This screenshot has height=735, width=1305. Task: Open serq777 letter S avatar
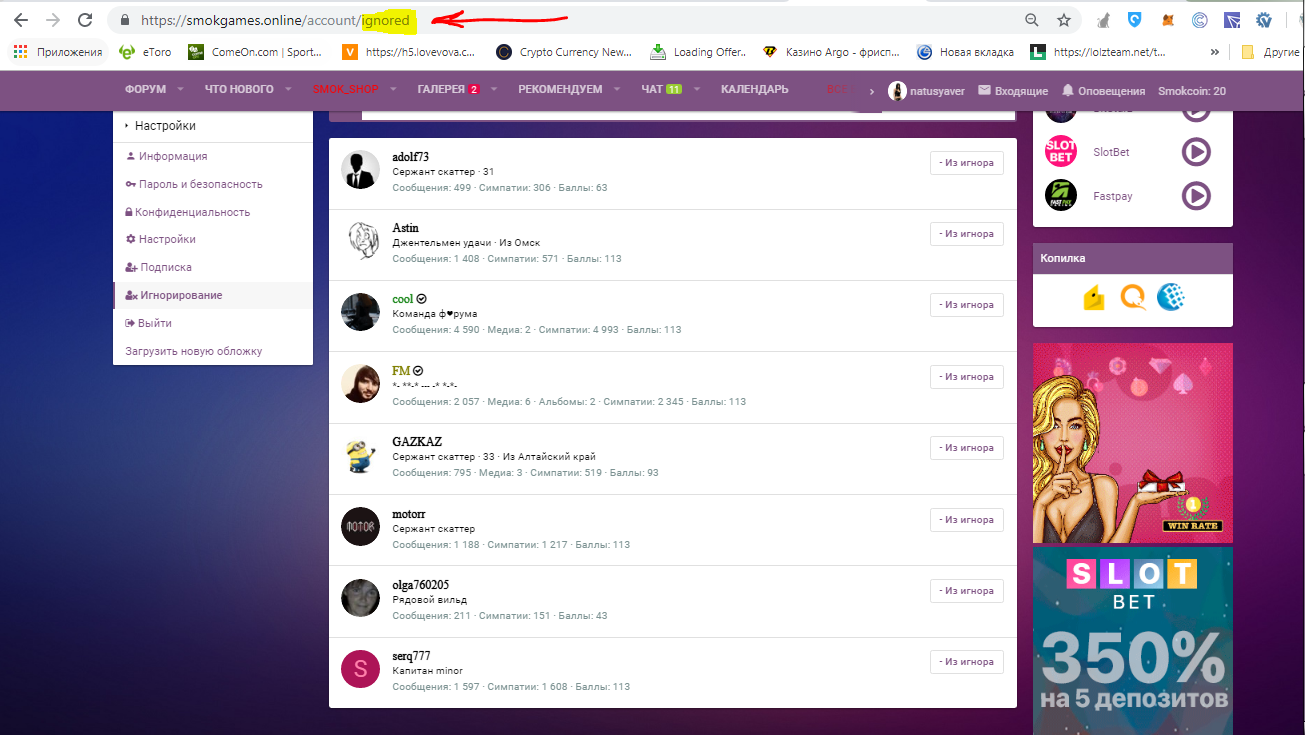point(360,669)
